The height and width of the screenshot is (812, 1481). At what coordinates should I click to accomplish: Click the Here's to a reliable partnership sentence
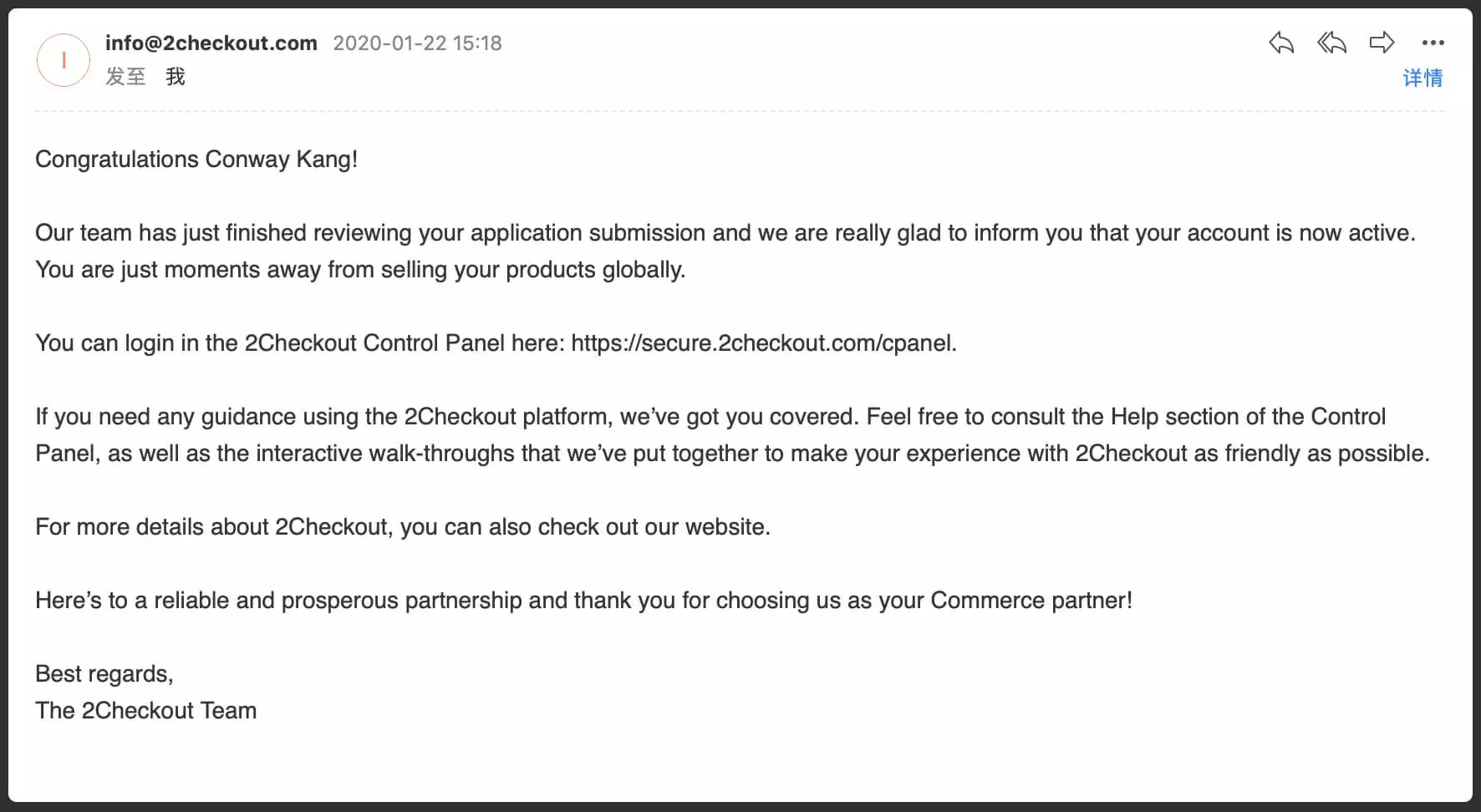click(583, 600)
